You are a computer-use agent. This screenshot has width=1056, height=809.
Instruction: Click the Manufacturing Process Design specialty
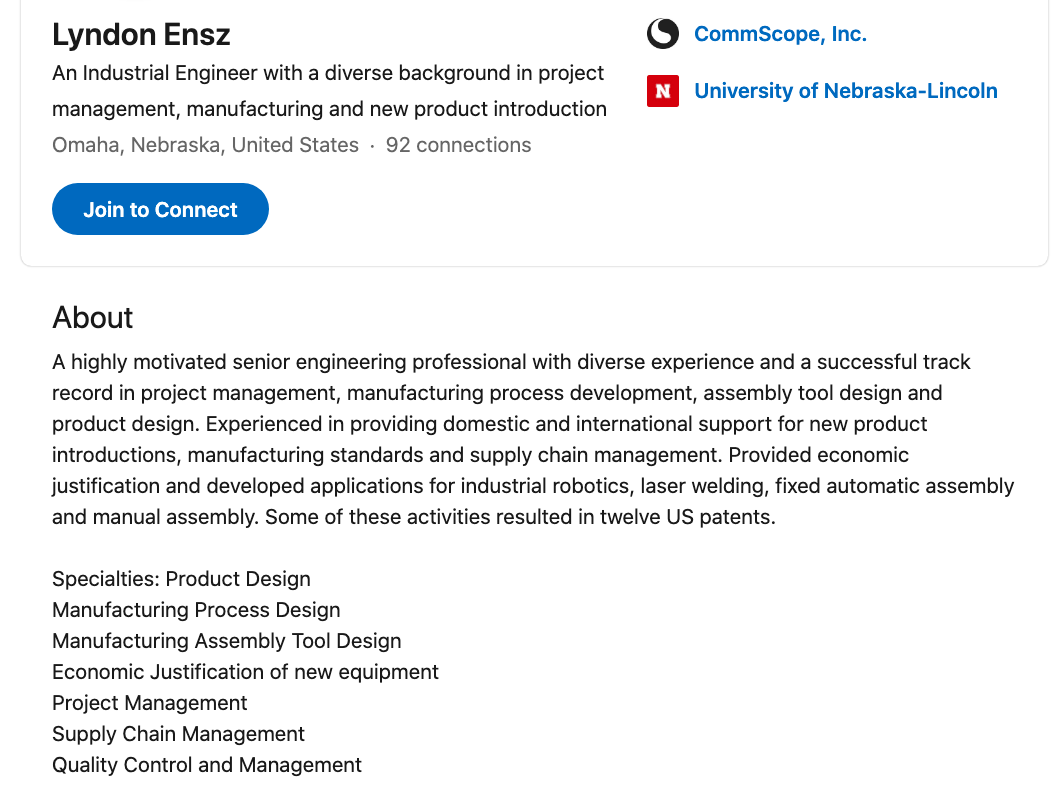pyautogui.click(x=196, y=610)
